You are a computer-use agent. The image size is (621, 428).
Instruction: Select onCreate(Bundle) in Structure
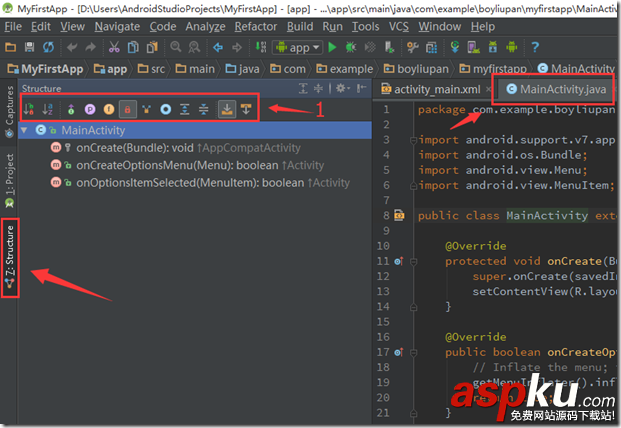[x=194, y=148]
